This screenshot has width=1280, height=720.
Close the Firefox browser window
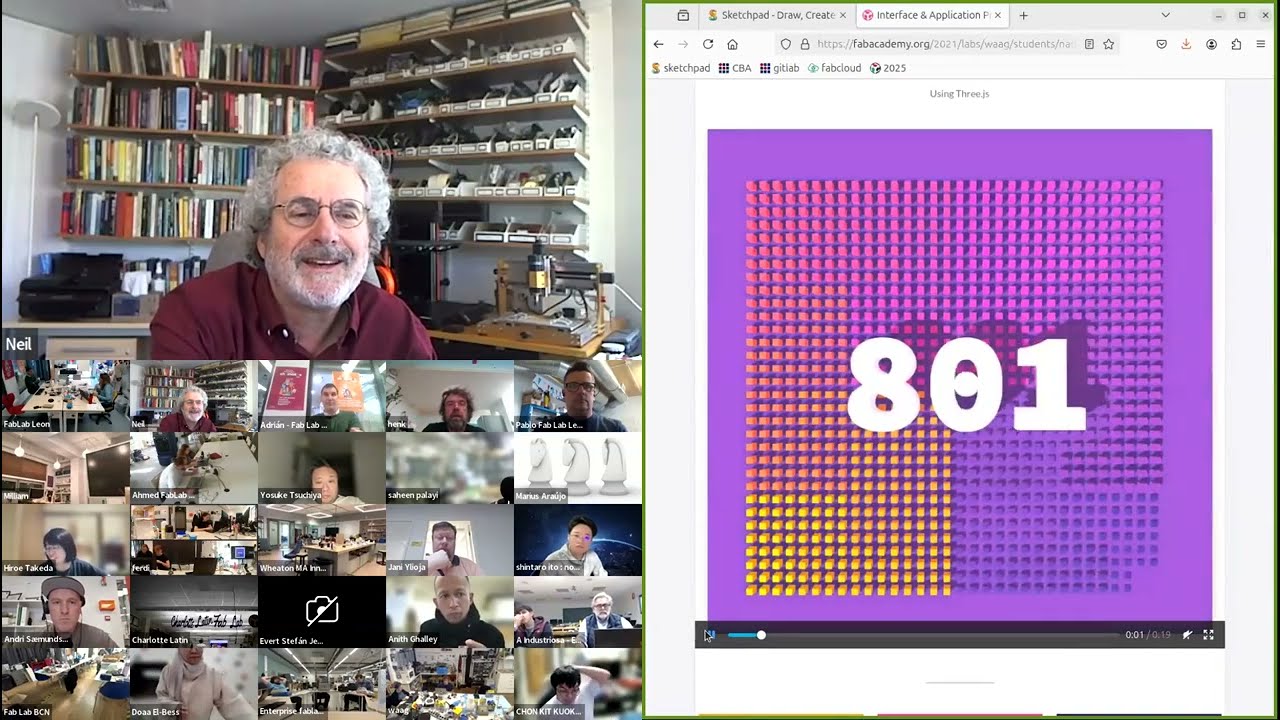click(1264, 15)
